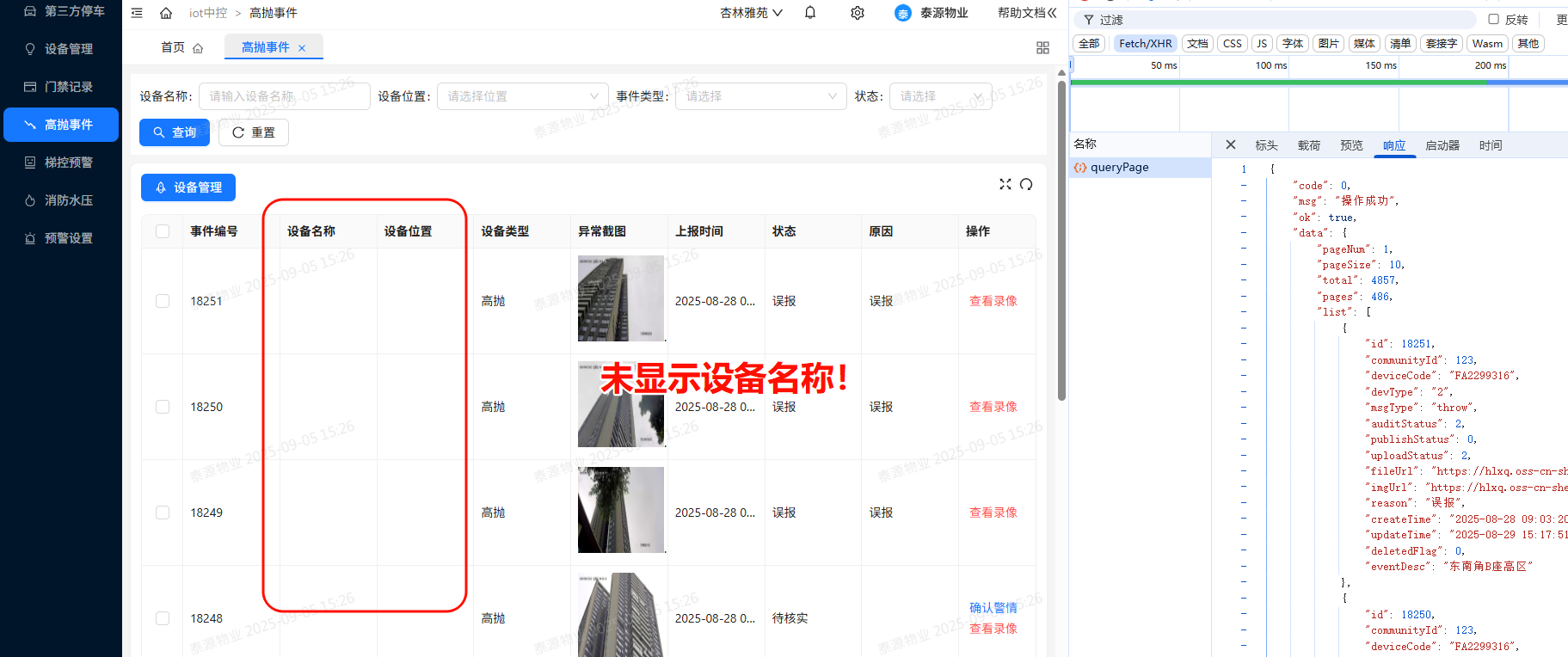1568x657 pixels.
Task: Refresh the table with the reload icon
Action: pos(1026,184)
